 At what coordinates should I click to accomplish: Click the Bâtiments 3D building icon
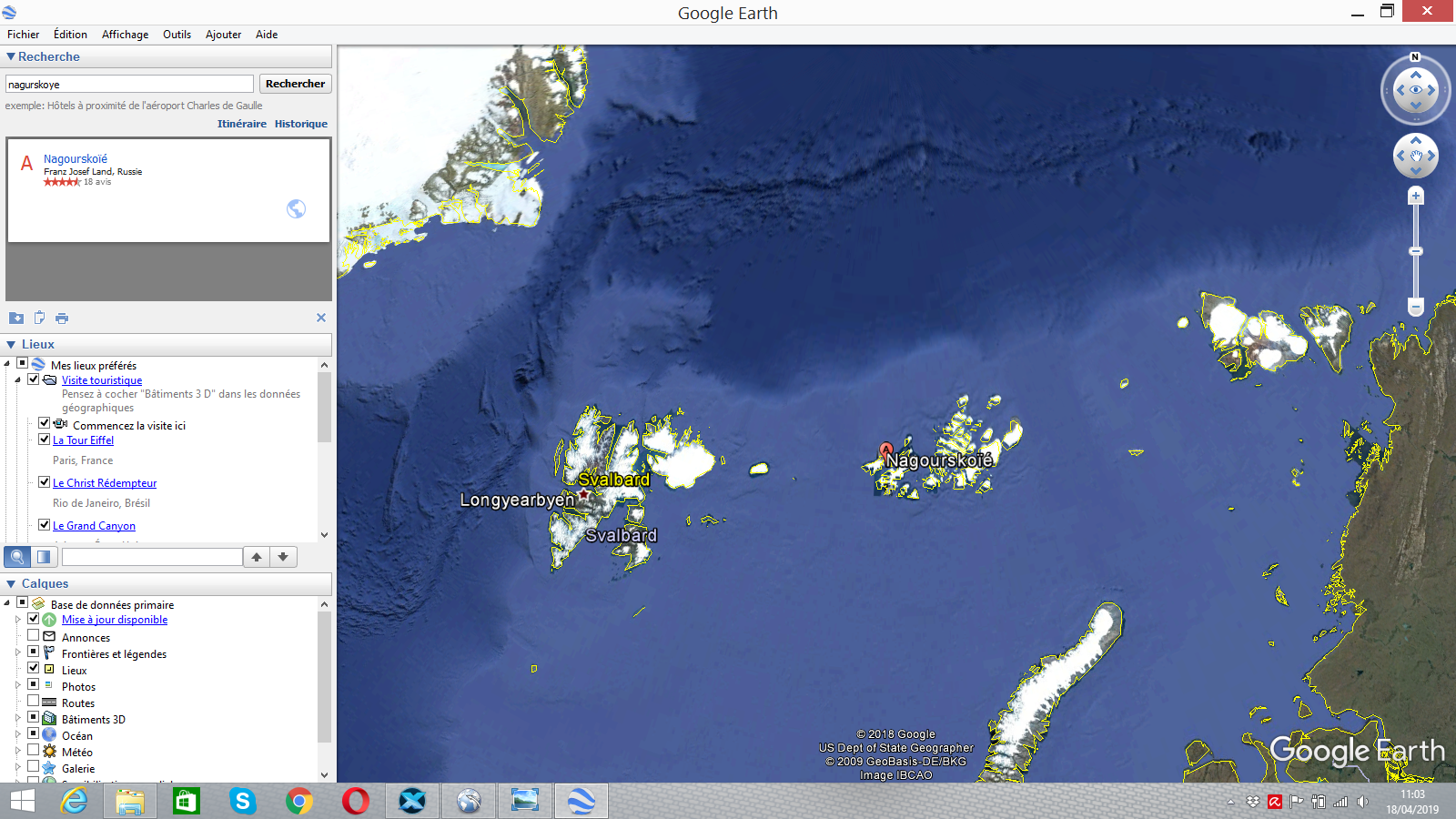click(x=49, y=719)
